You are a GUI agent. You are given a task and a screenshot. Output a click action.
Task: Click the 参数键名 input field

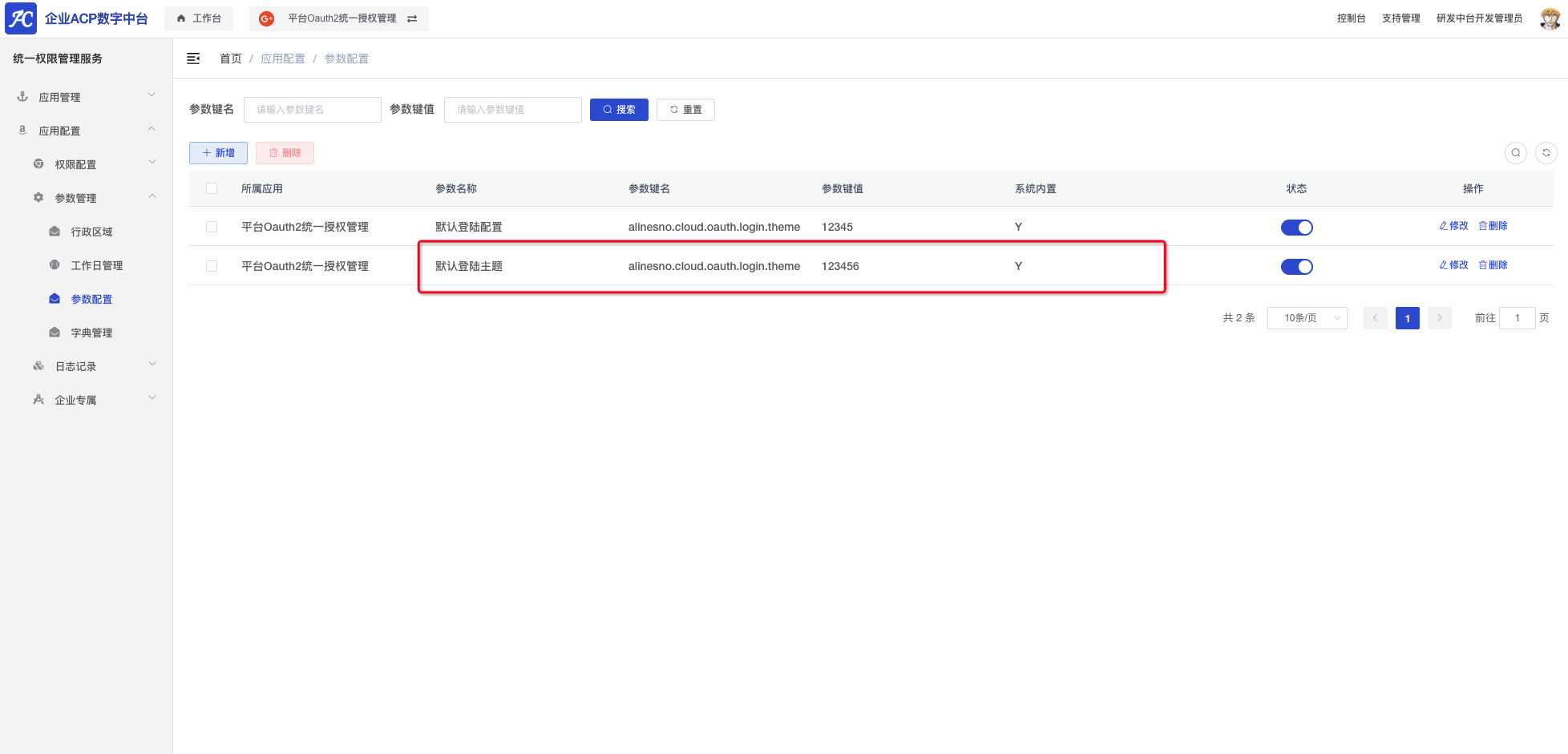pyautogui.click(x=312, y=110)
